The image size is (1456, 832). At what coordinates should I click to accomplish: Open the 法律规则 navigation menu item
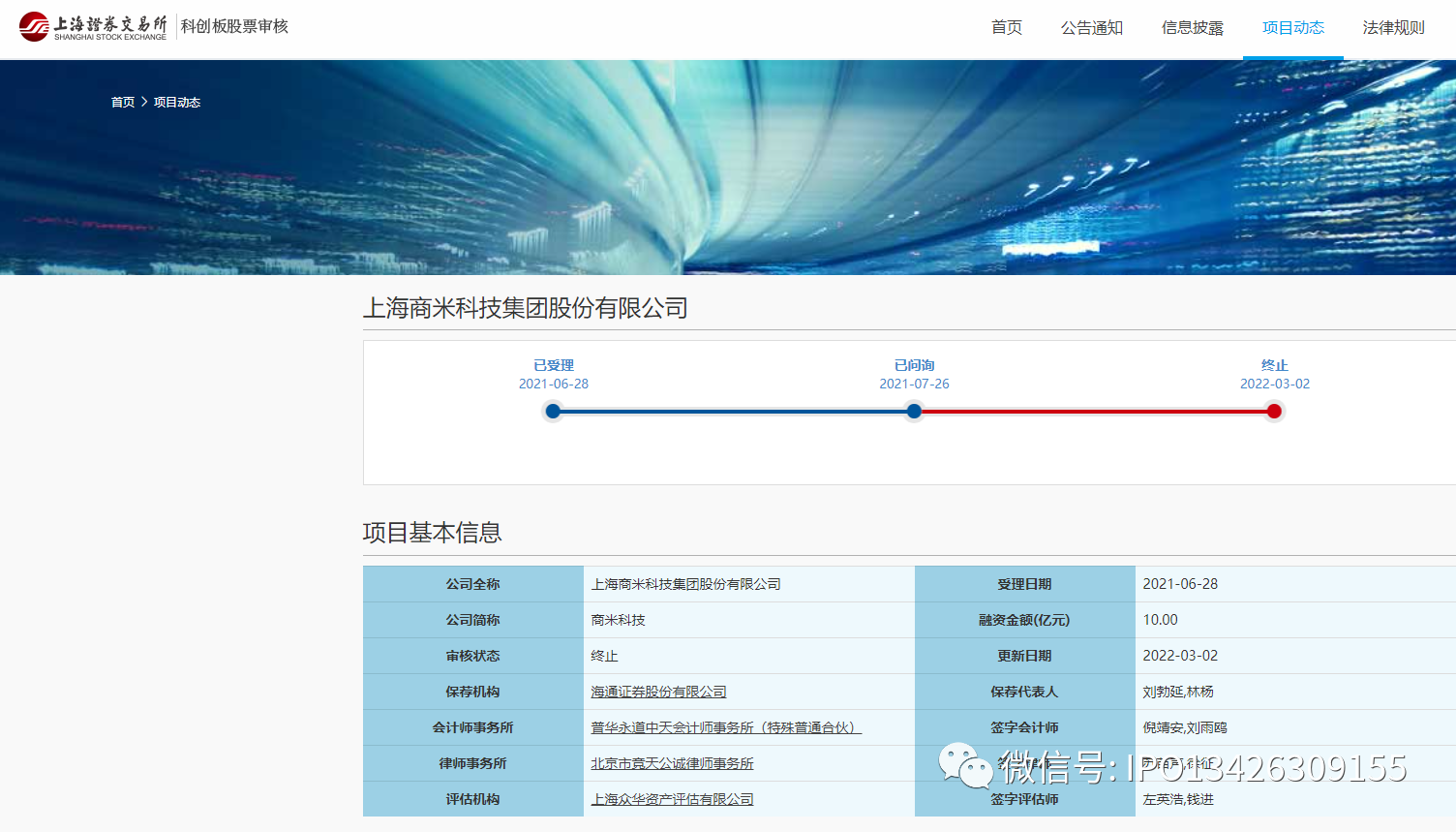pyautogui.click(x=1394, y=28)
